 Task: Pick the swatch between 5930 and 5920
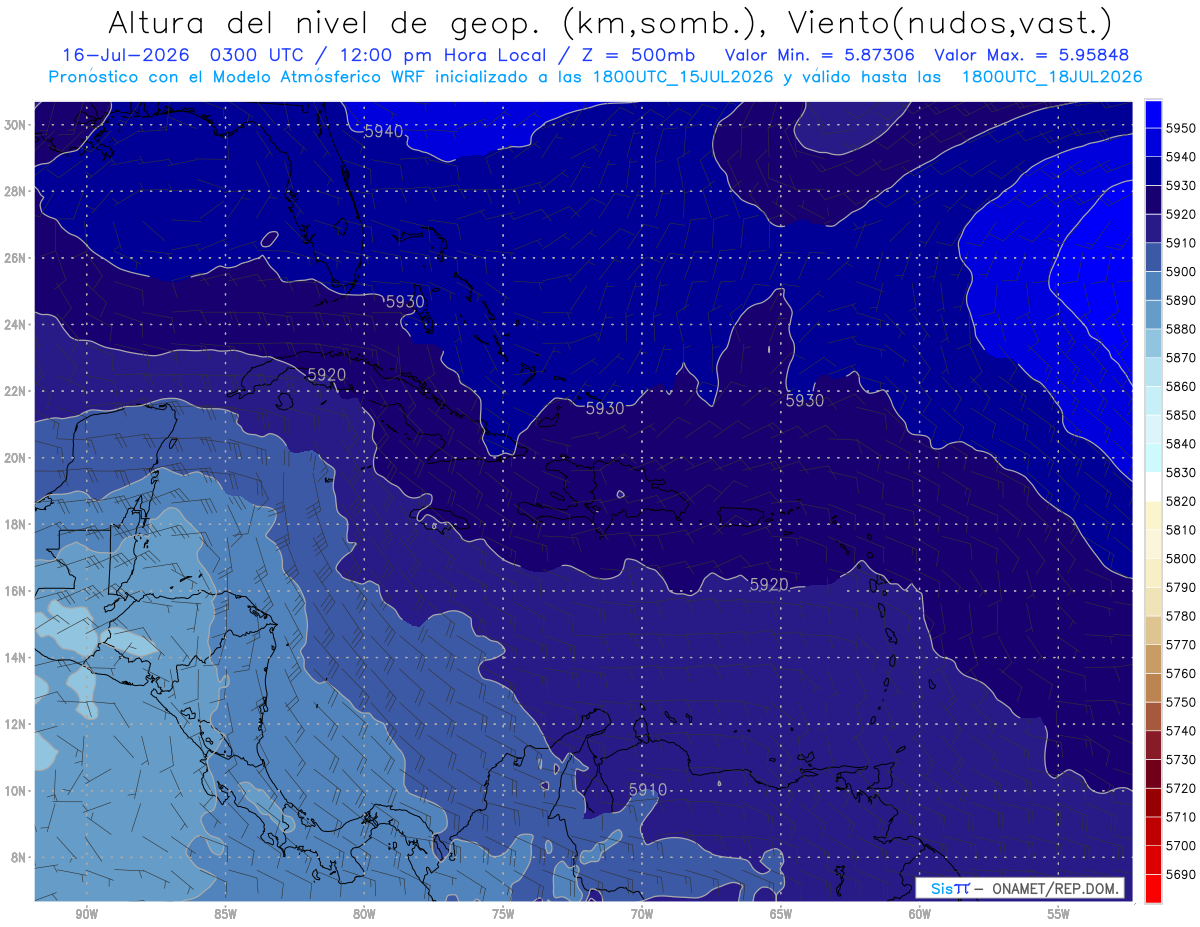tap(1153, 200)
